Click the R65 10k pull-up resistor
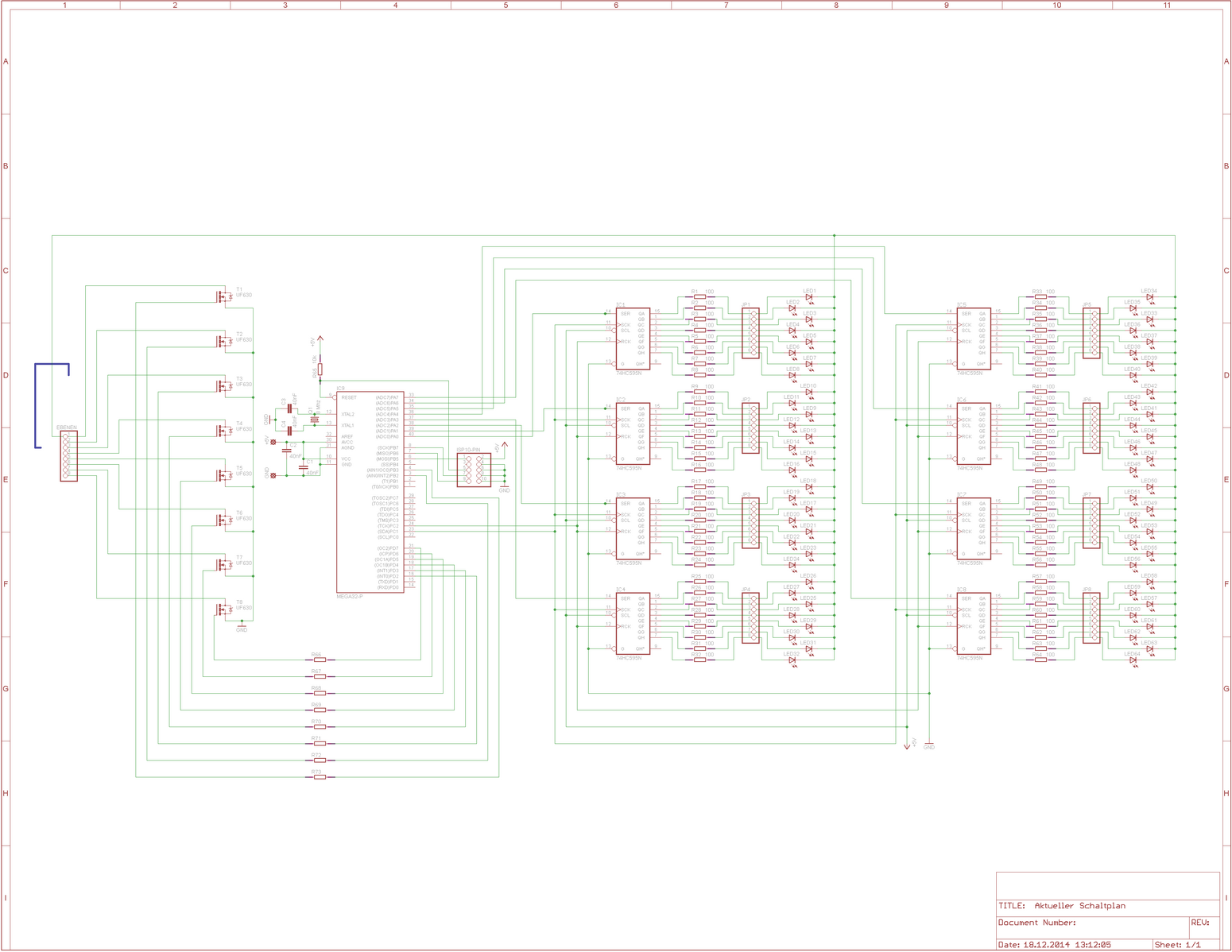The width and height of the screenshot is (1232, 952). click(320, 370)
